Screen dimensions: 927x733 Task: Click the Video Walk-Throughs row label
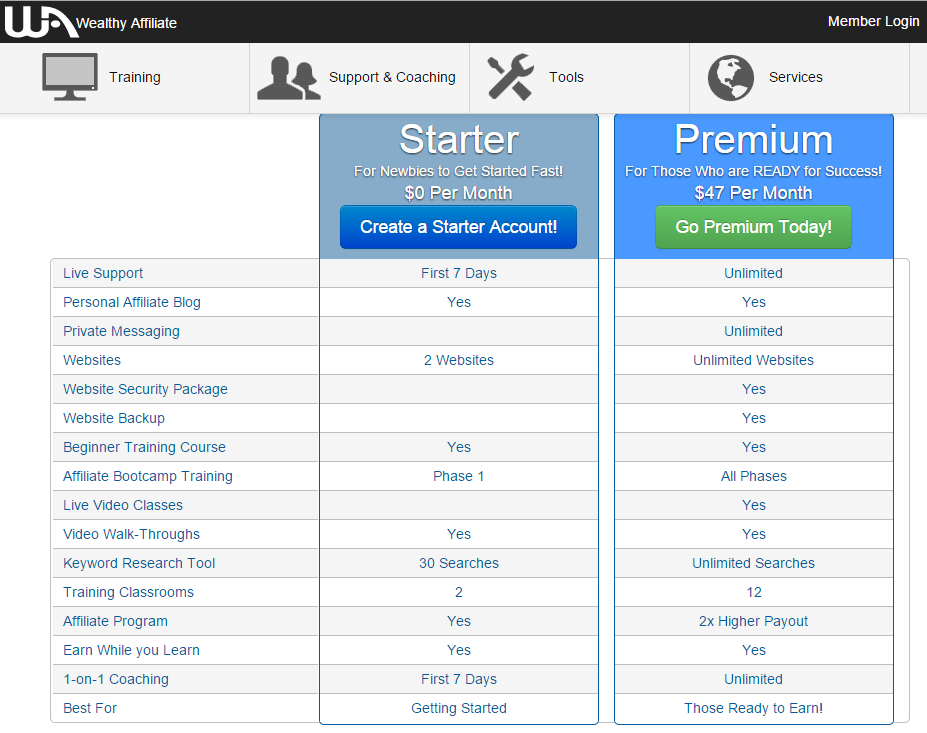pos(131,534)
